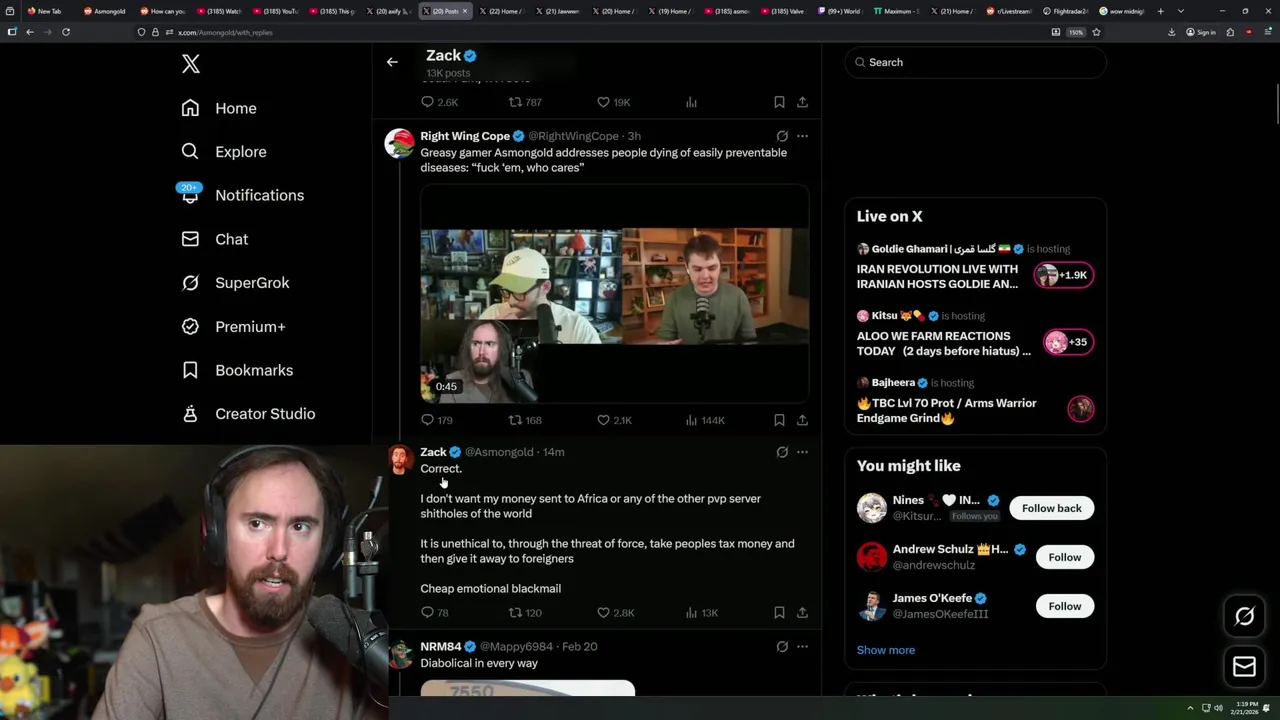Click the @Asmongold handle on the post
This screenshot has height=720, width=1280.
point(499,452)
